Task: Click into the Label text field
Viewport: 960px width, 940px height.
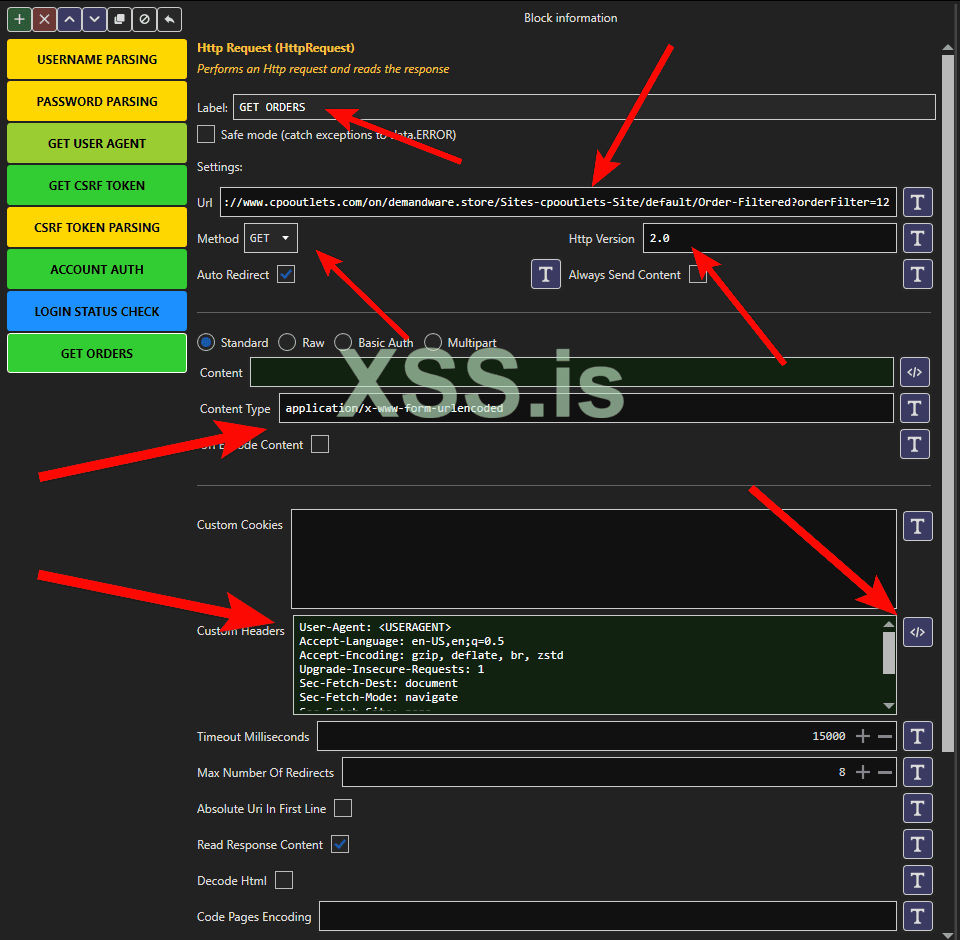Action: 584,107
